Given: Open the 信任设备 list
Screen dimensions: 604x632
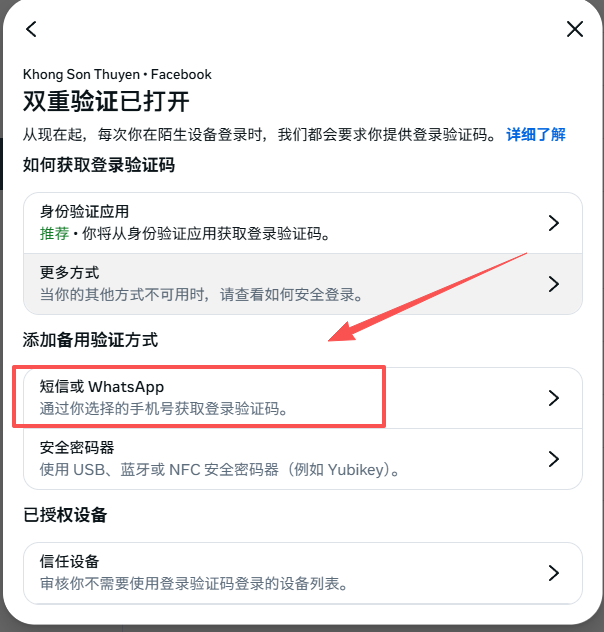Looking at the screenshot, I should [303, 573].
